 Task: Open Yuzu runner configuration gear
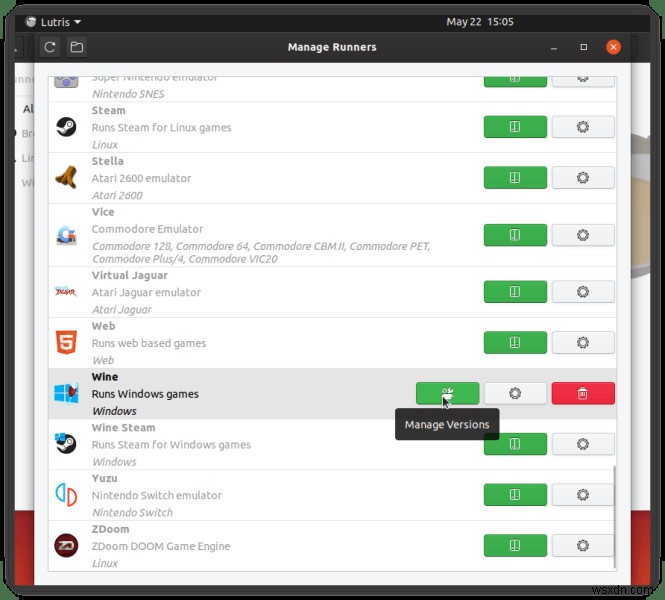click(583, 494)
